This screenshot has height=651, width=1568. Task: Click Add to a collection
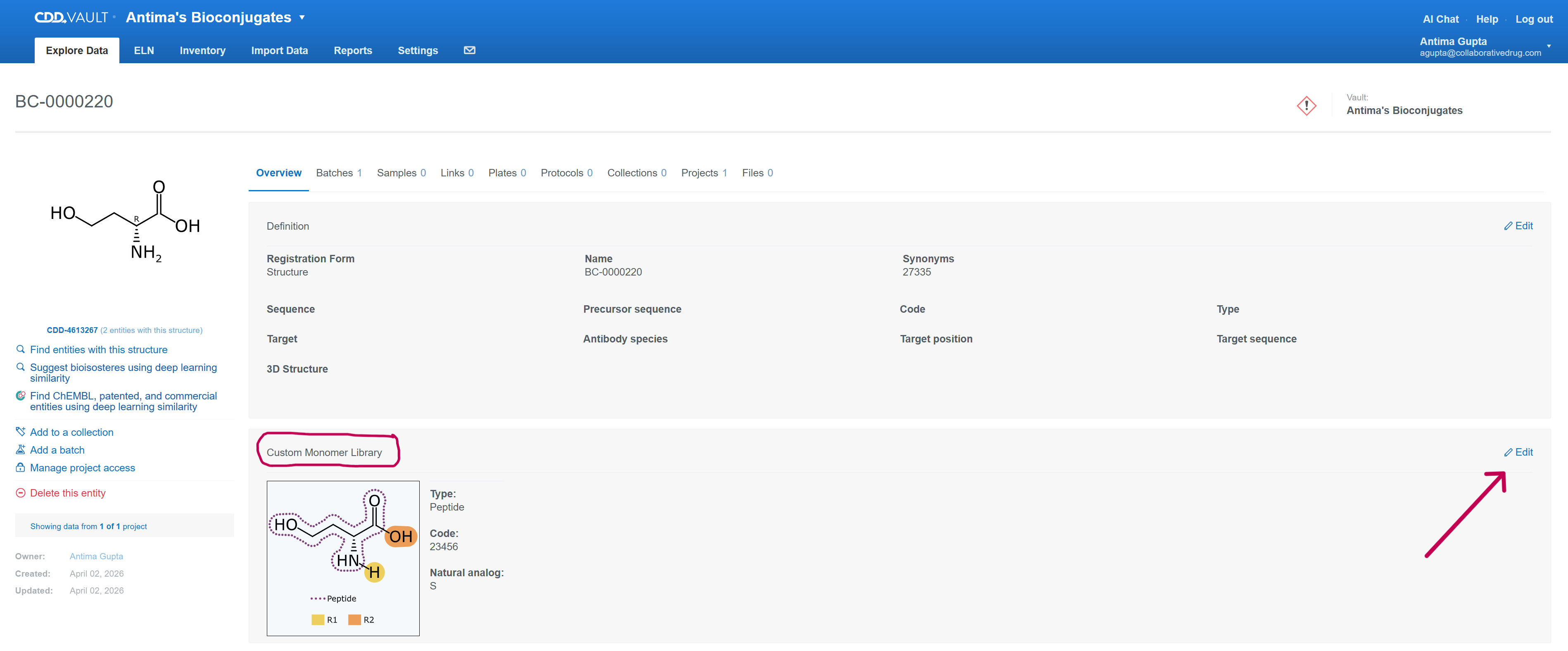point(71,432)
